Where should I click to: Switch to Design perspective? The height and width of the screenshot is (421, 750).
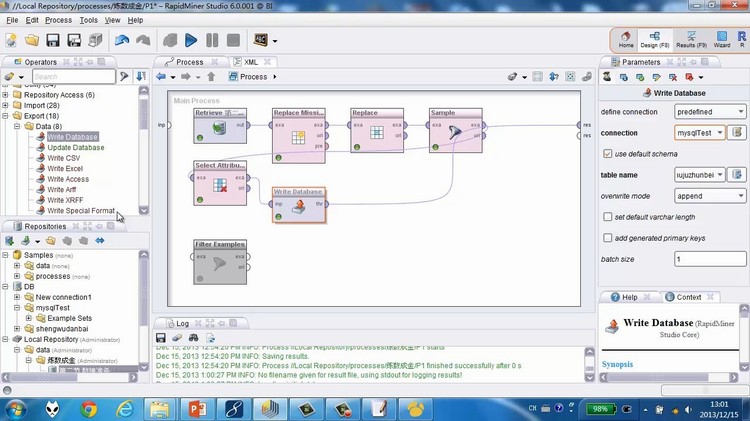tap(655, 39)
